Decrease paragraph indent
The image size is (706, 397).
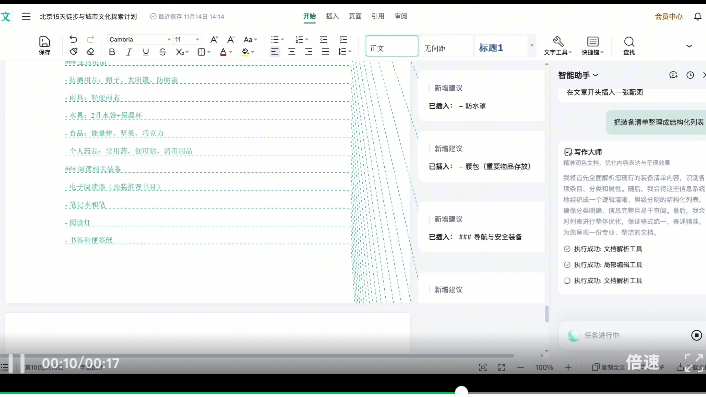(323, 40)
